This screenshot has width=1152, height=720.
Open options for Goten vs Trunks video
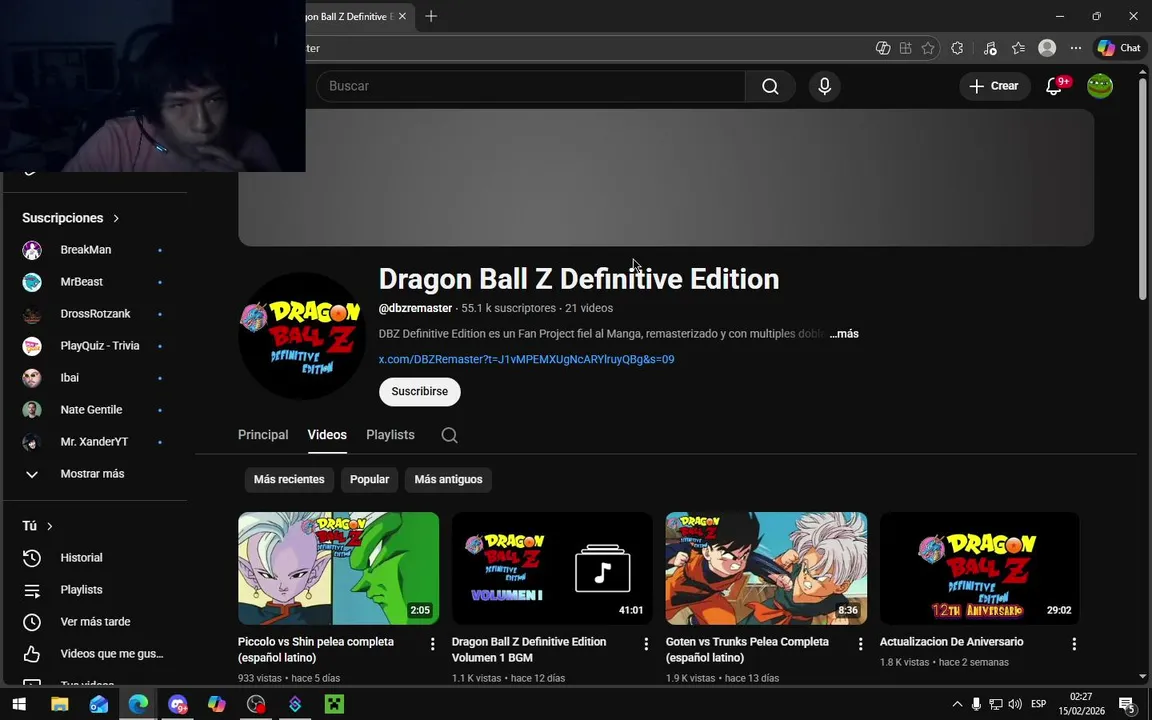(860, 644)
